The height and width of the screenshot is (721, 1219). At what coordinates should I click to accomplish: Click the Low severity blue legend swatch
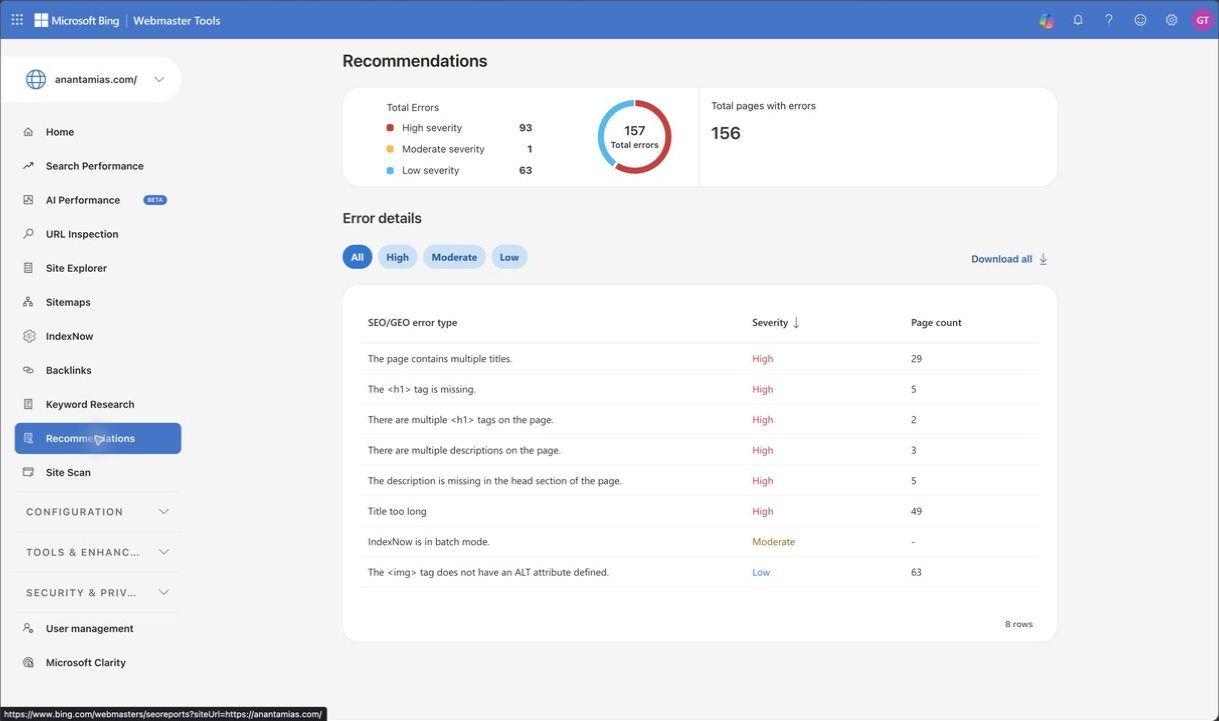[390, 170]
